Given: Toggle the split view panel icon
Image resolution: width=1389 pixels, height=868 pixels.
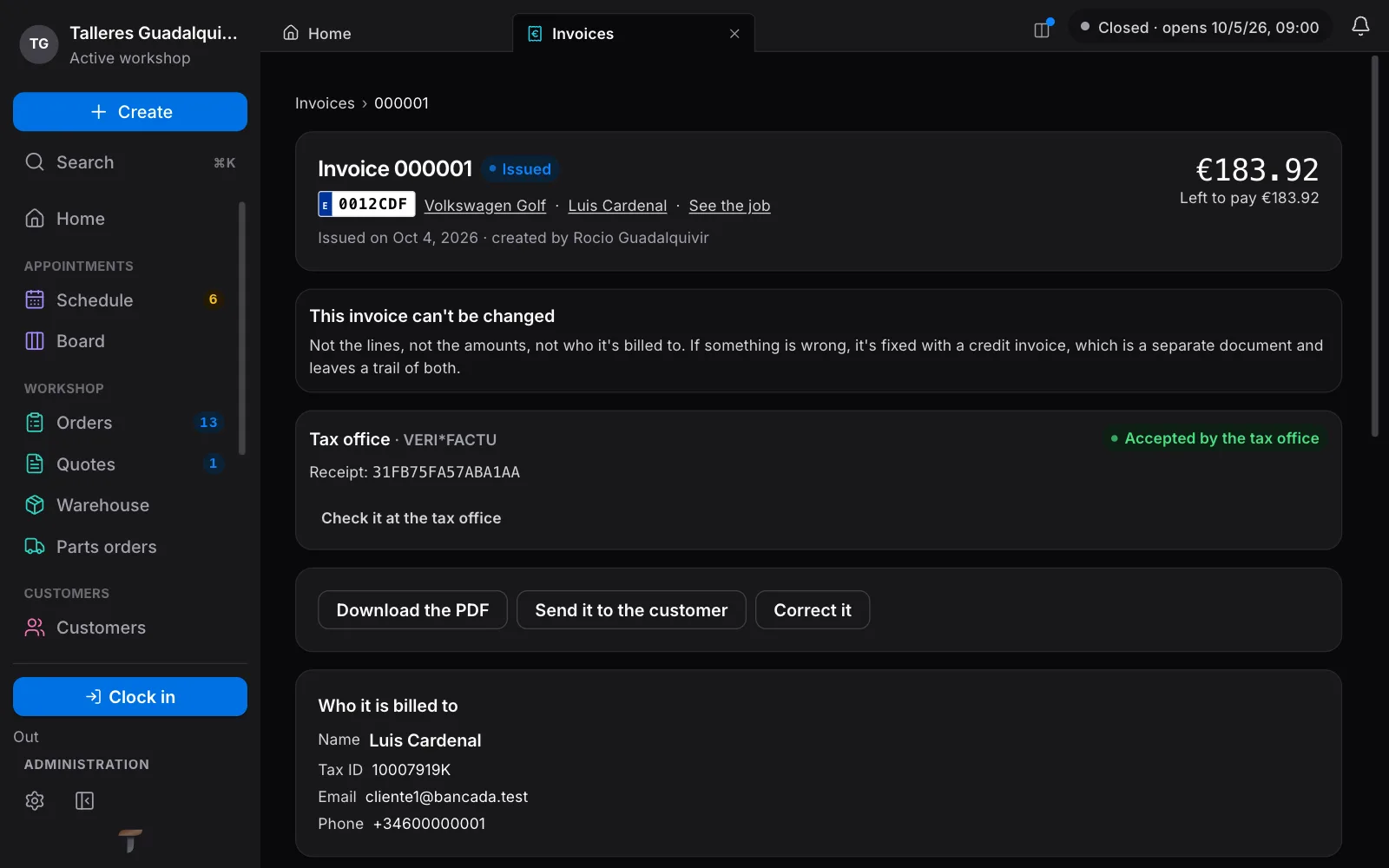Looking at the screenshot, I should (1043, 30).
